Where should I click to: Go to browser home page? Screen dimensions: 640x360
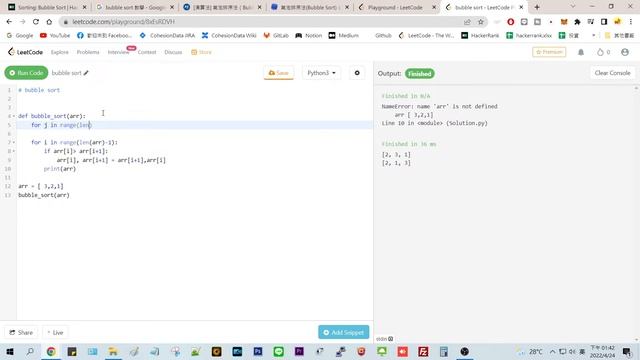pos(49,22)
